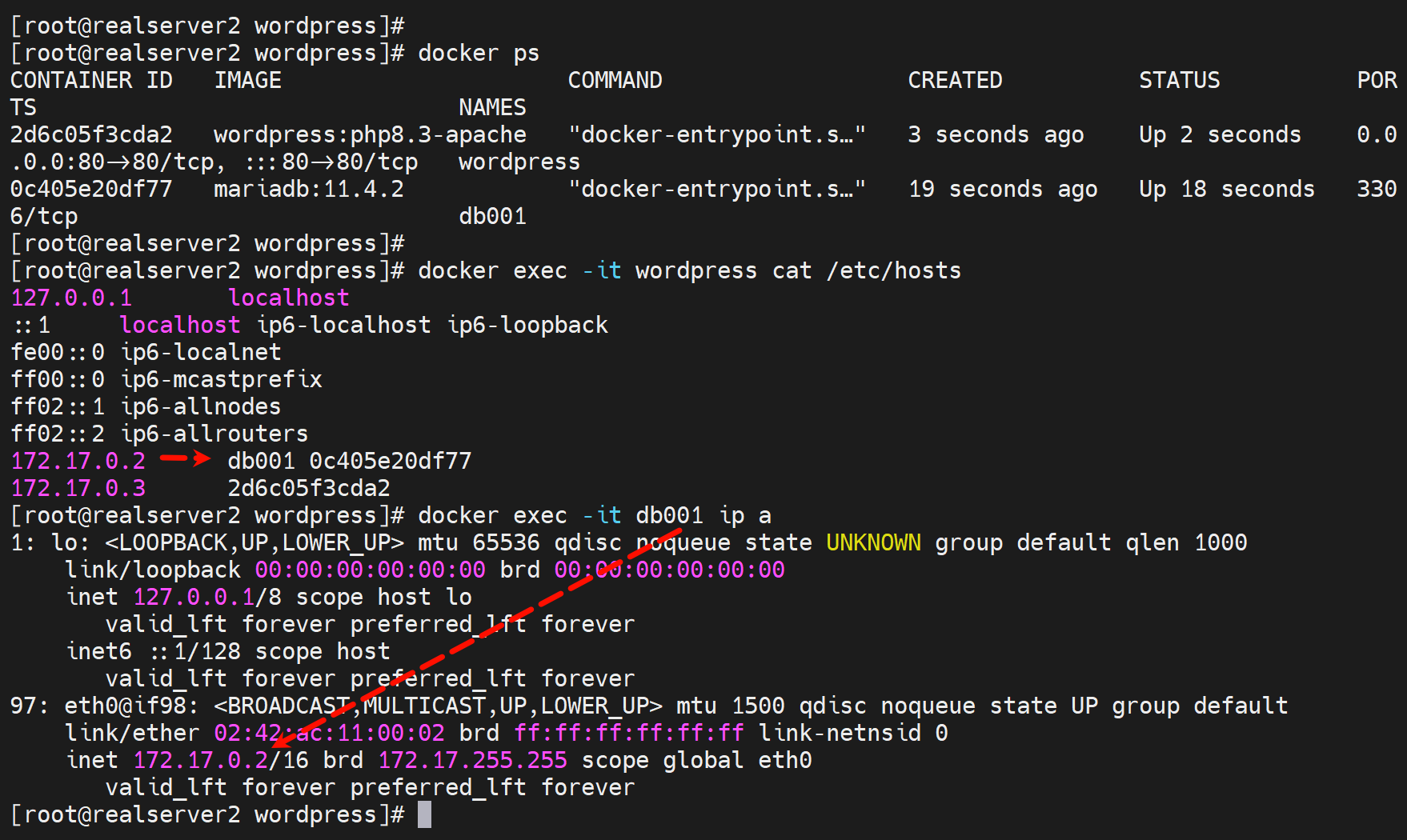Click the terminal cursor block at the last prompt
This screenshot has width=1407, height=840.
[x=424, y=814]
